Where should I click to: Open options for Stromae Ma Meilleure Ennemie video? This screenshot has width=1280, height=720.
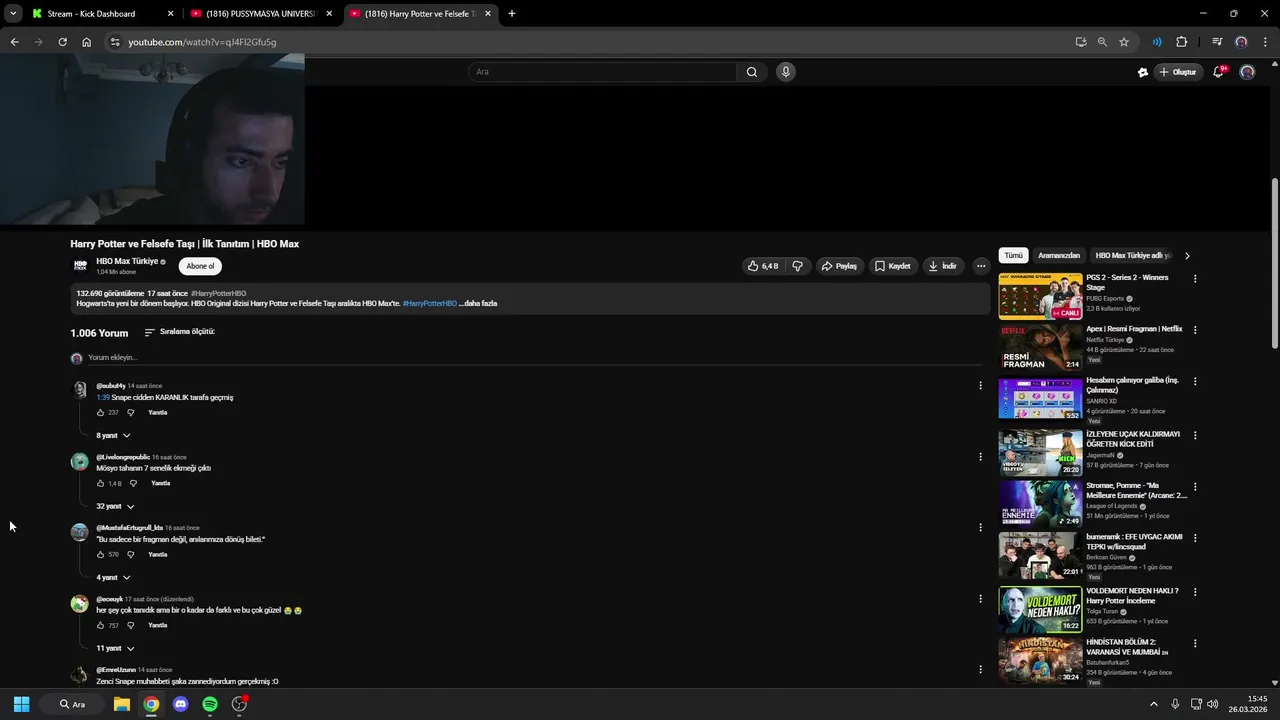1195,486
